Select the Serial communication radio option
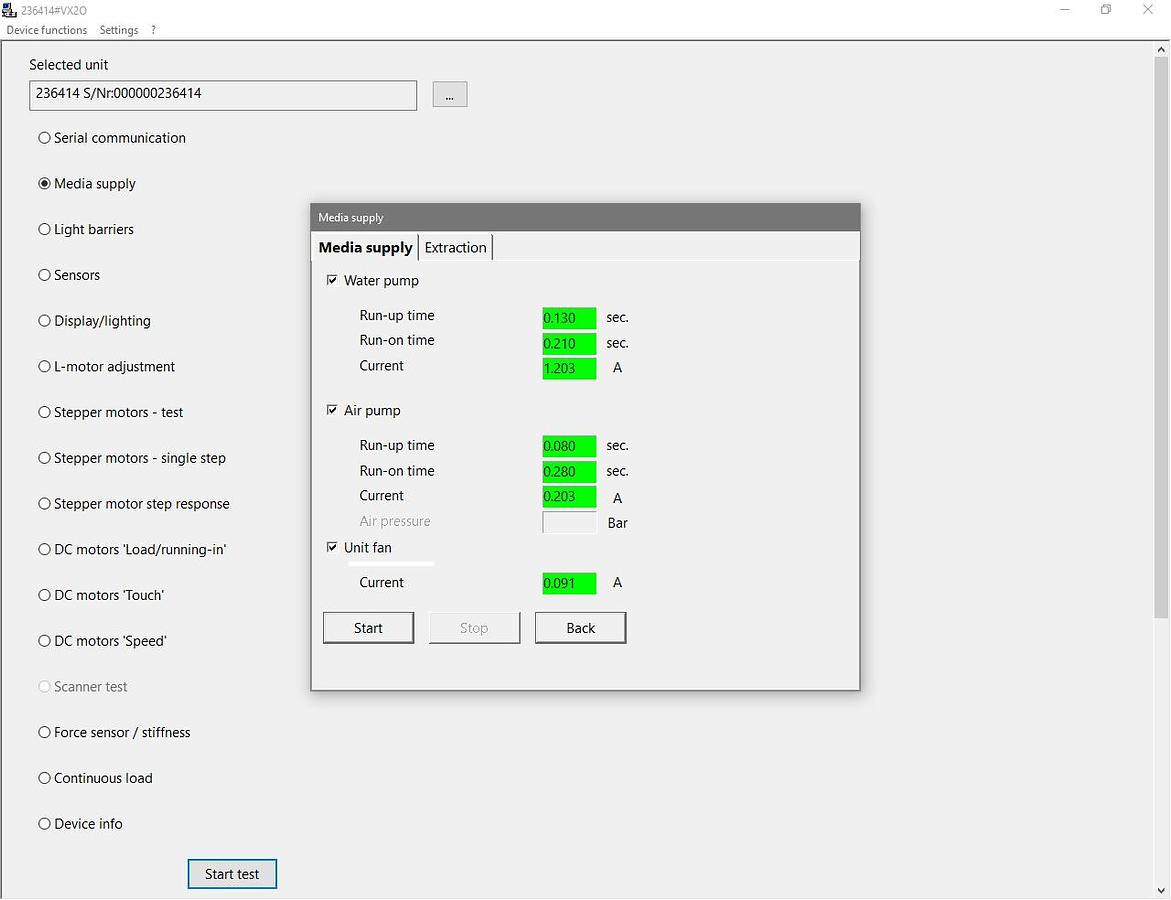This screenshot has width=1171, height=900. click(x=44, y=138)
